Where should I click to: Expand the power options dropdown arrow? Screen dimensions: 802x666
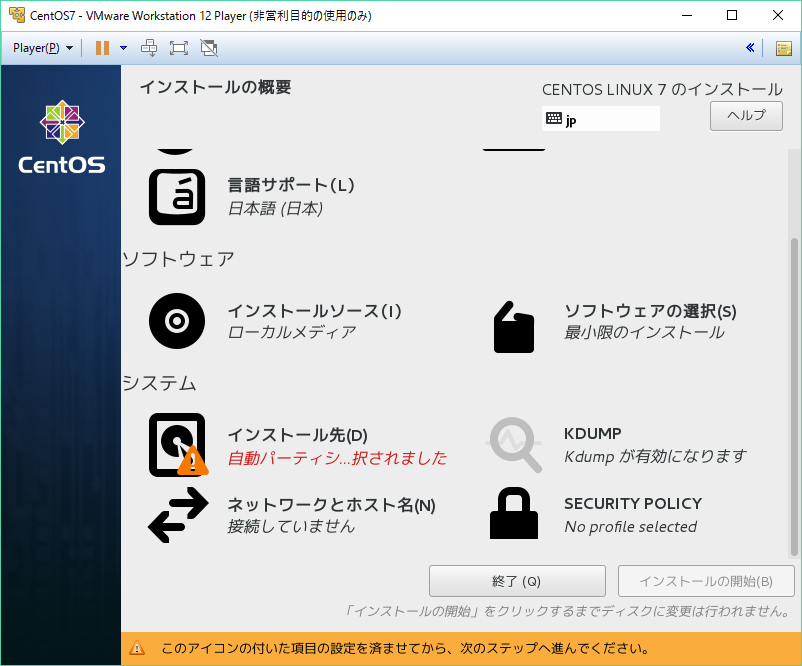coord(123,48)
